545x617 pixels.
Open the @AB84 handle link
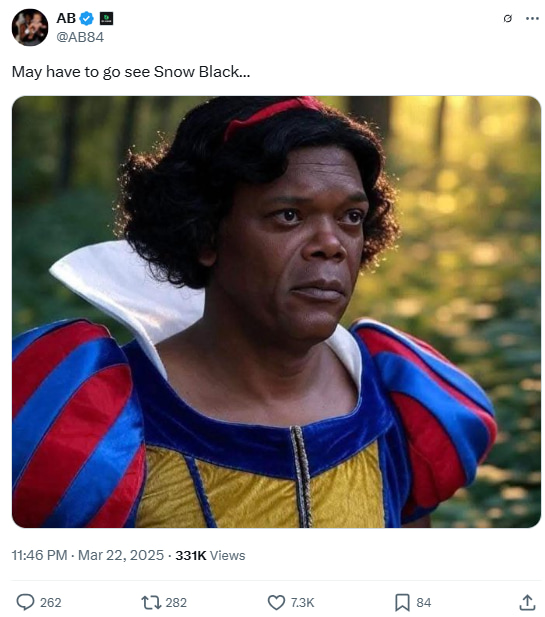(80, 37)
